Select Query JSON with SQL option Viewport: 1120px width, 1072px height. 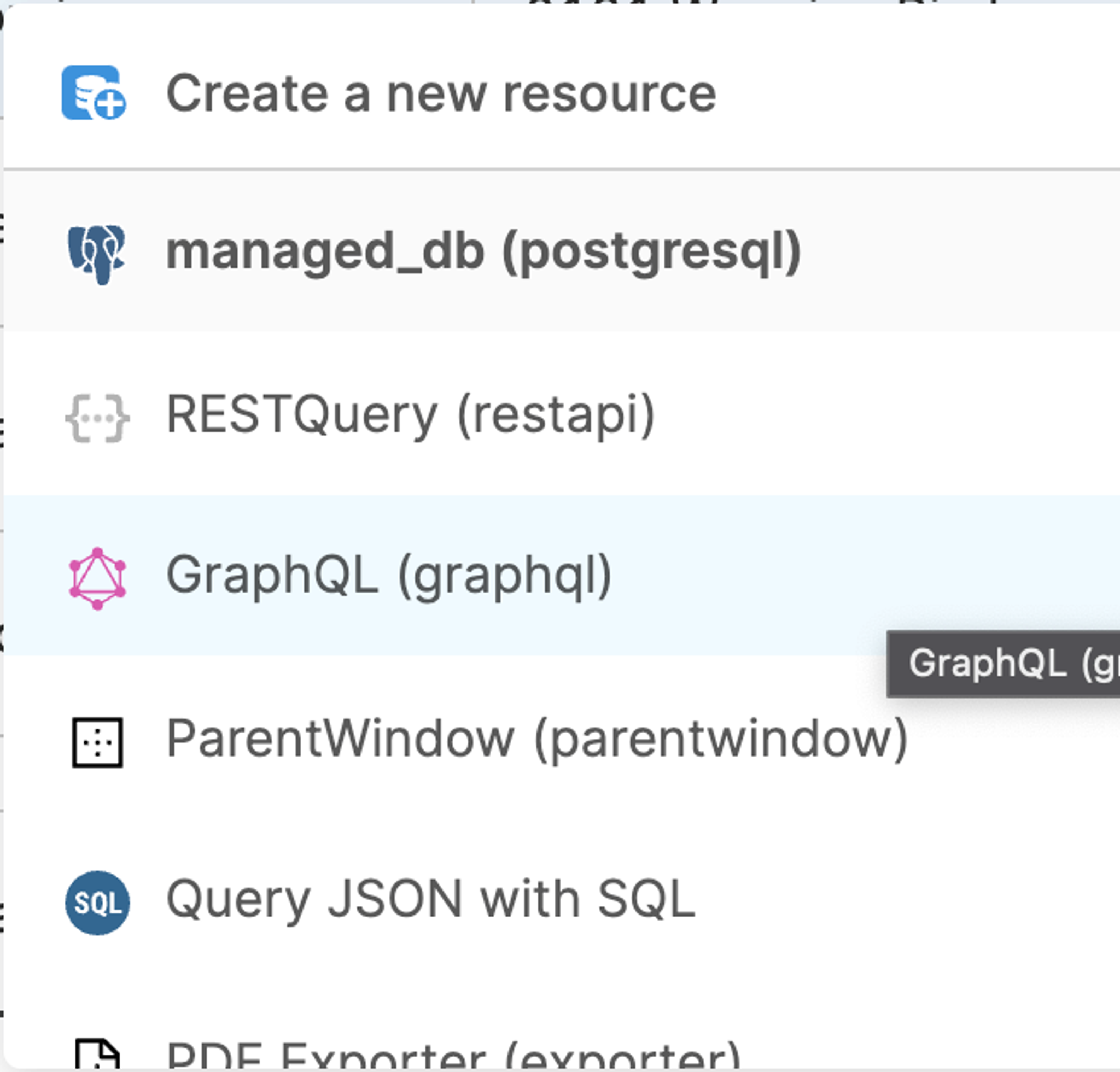[x=561, y=900]
